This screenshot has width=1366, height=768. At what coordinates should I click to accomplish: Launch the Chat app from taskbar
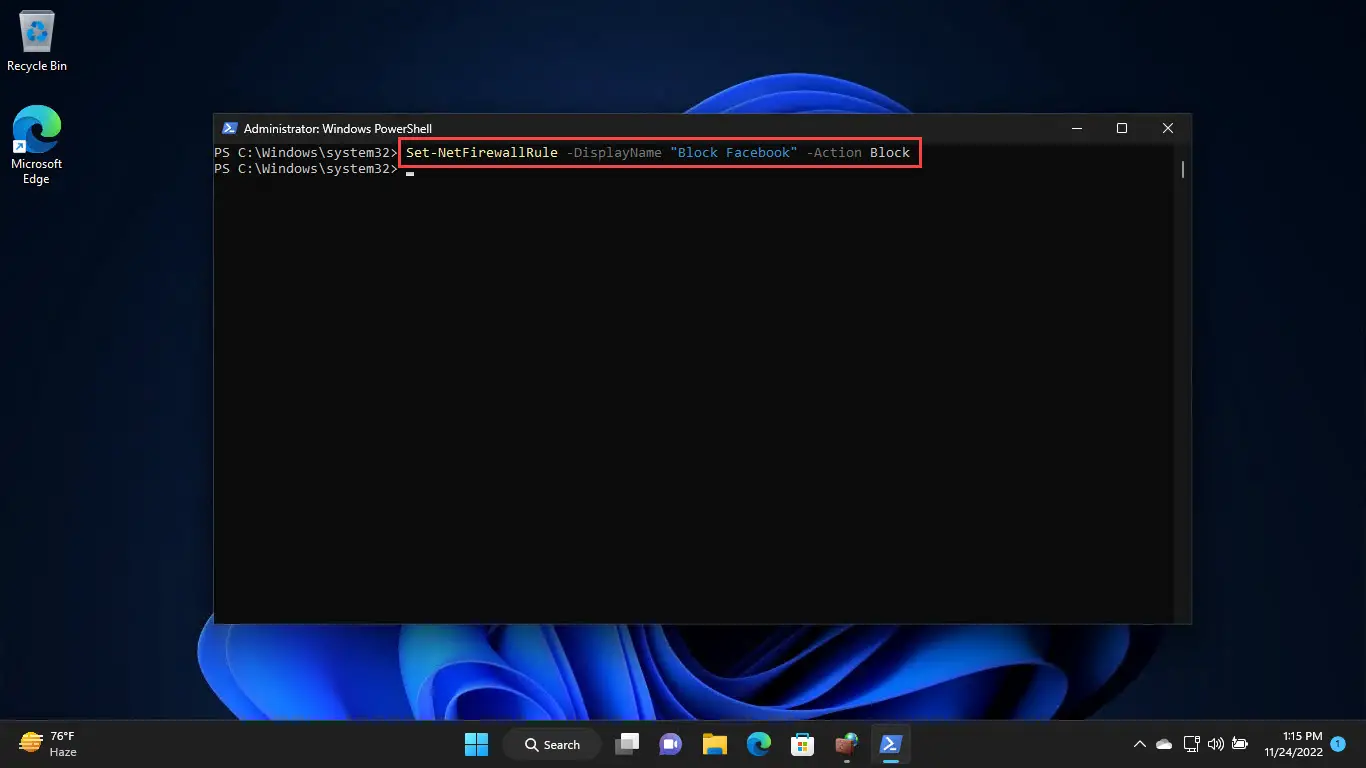coord(670,744)
